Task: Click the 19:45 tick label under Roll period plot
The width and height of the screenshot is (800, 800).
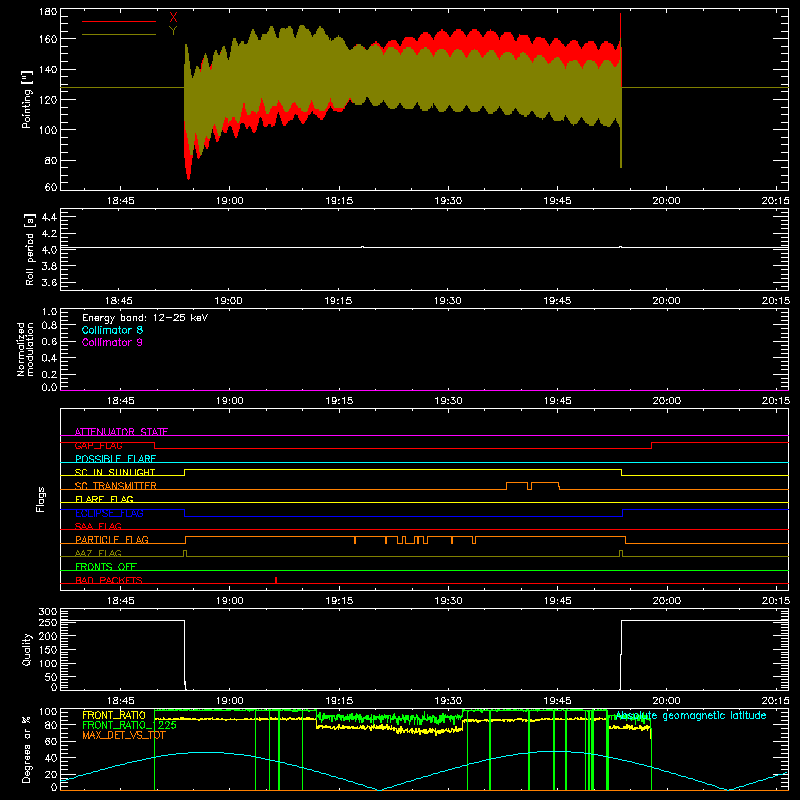Action: coord(557,301)
